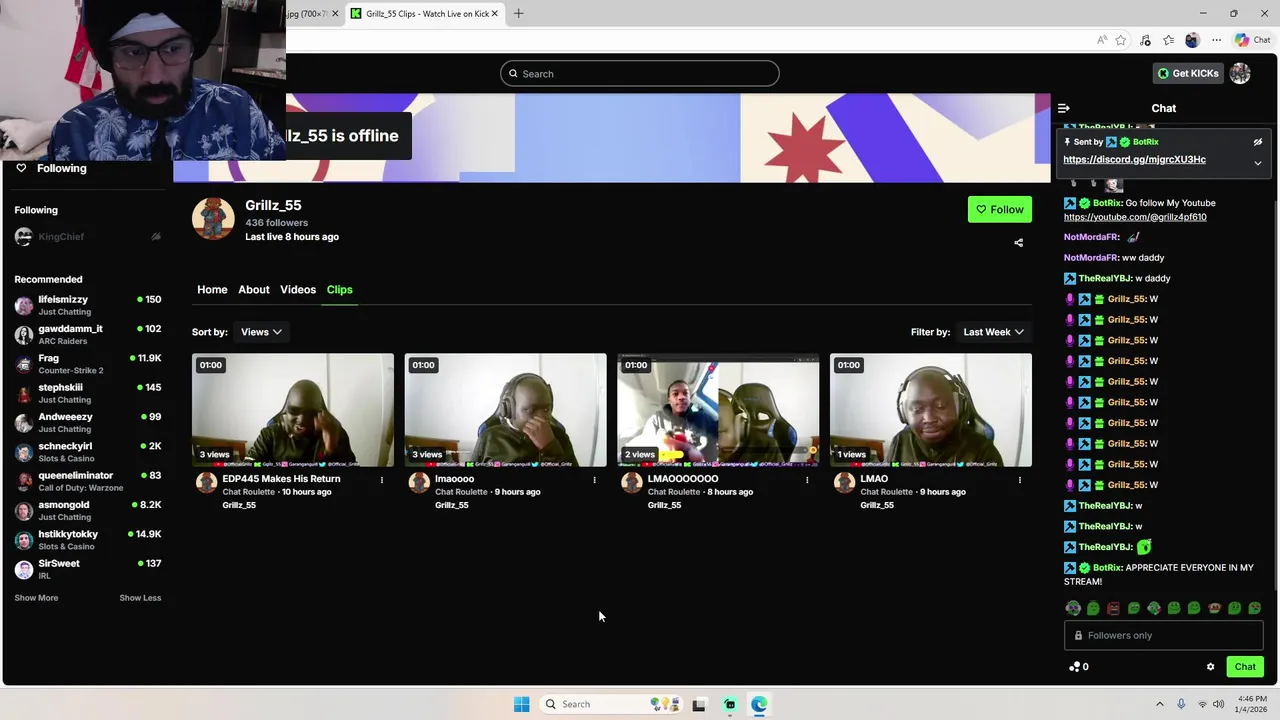Open stephskiii recommended channel
The width and height of the screenshot is (1280, 720).
click(88, 393)
